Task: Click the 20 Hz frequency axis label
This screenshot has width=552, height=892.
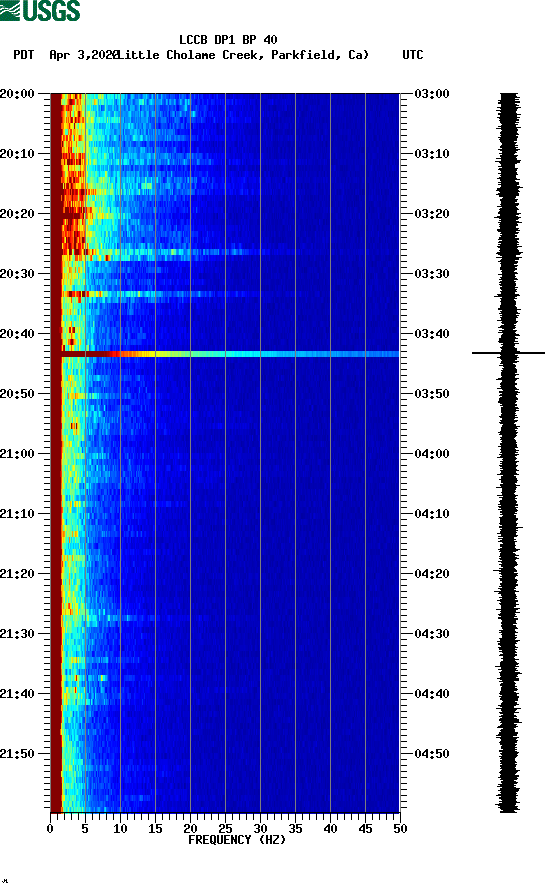Action: [x=190, y=829]
